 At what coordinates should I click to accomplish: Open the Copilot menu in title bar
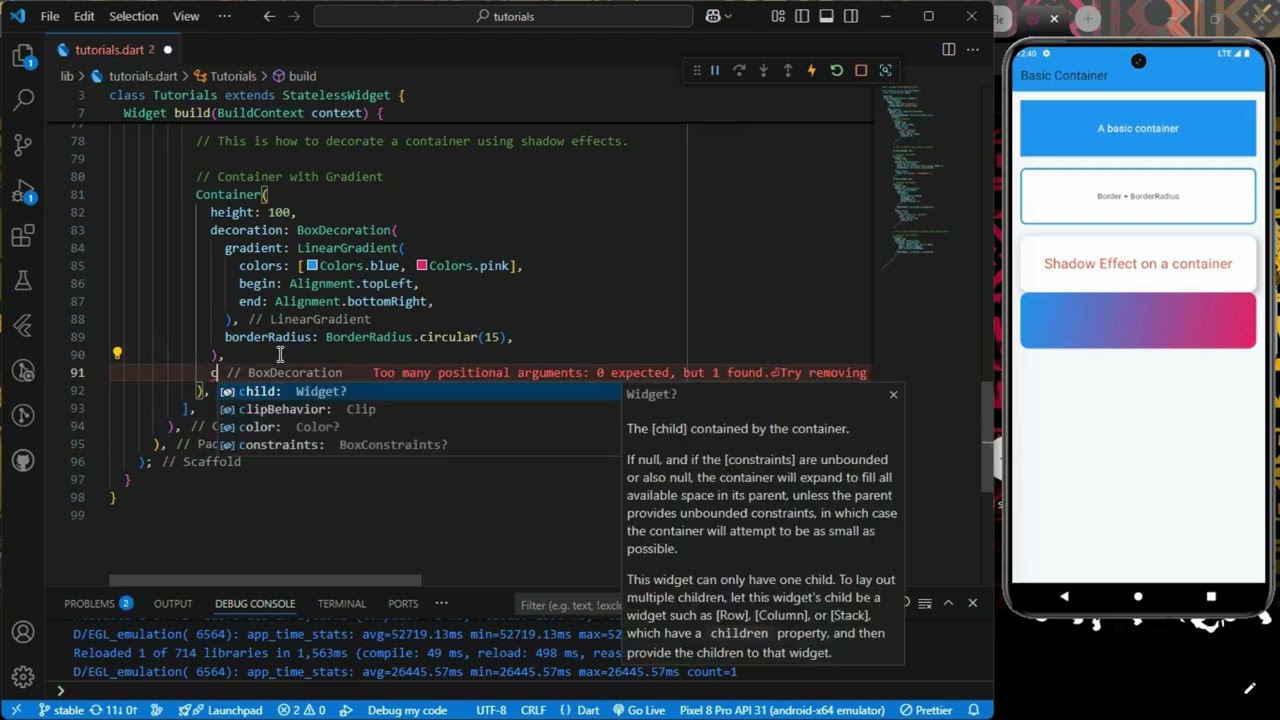[x=720, y=16]
